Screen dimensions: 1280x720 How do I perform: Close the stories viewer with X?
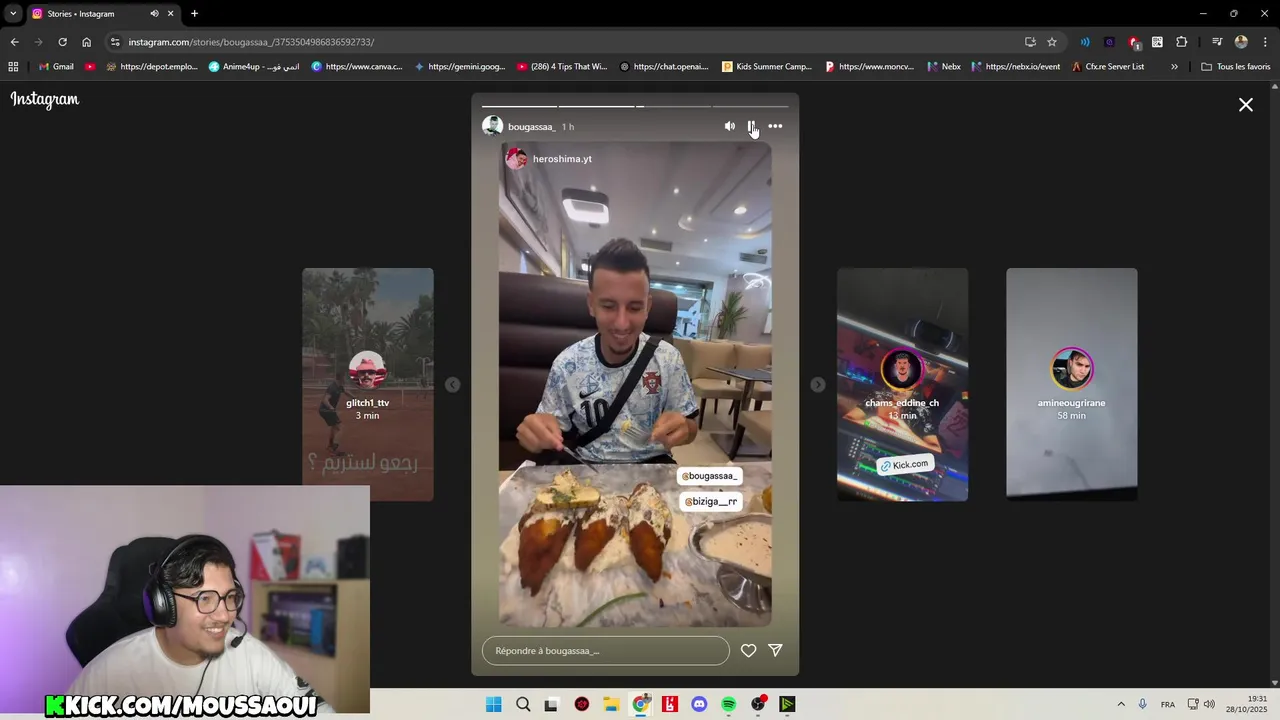[1246, 104]
